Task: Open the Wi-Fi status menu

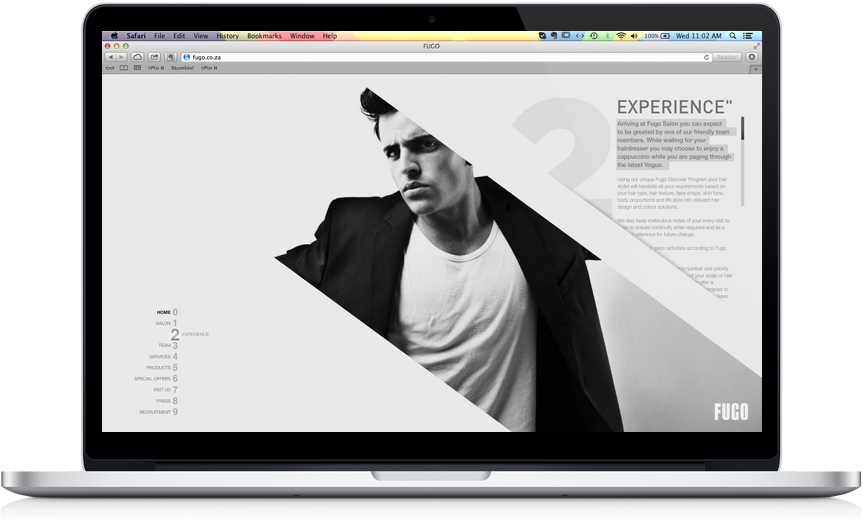Action: pyautogui.click(x=621, y=36)
